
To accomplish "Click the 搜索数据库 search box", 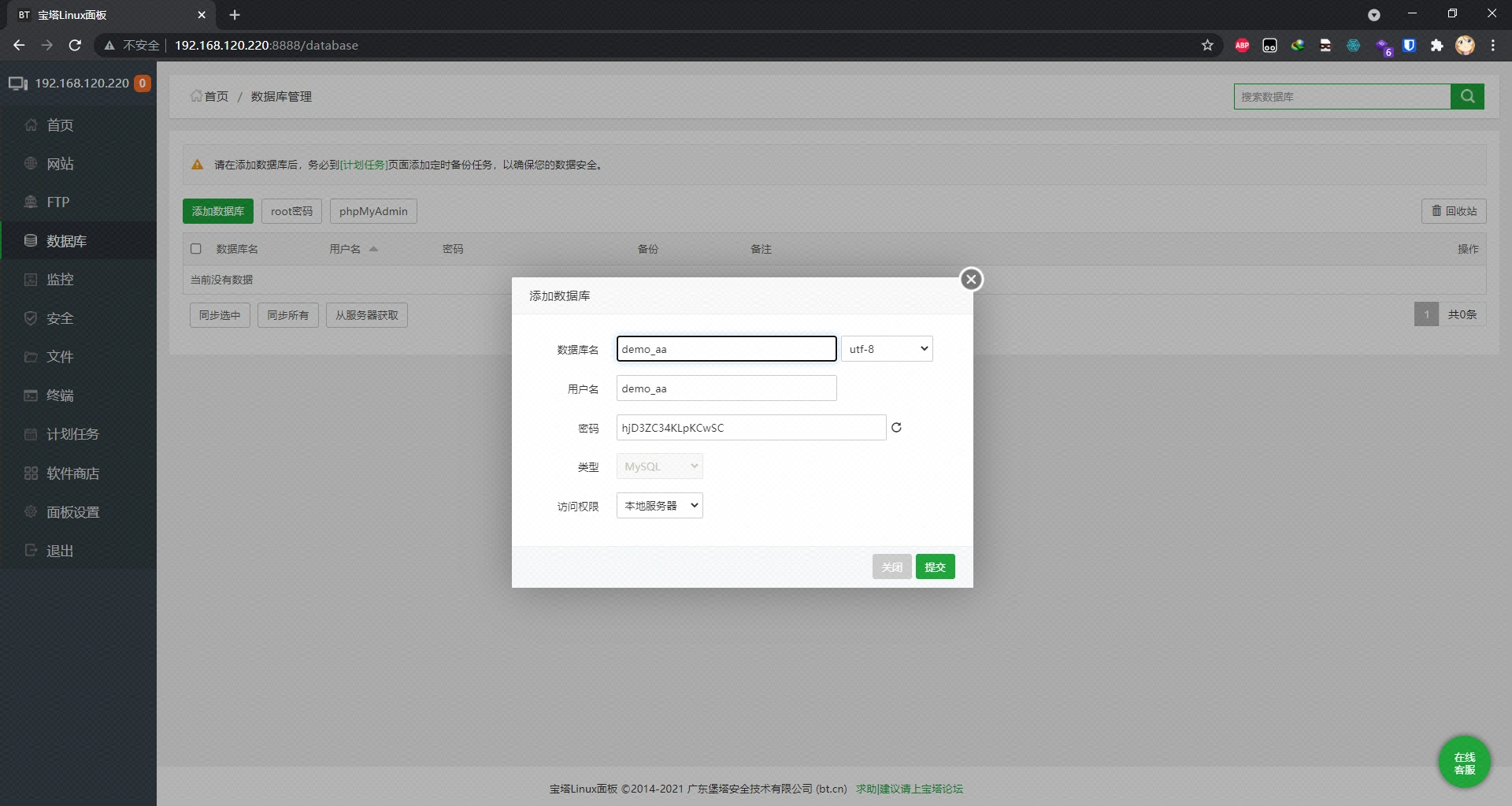I will click(1342, 96).
